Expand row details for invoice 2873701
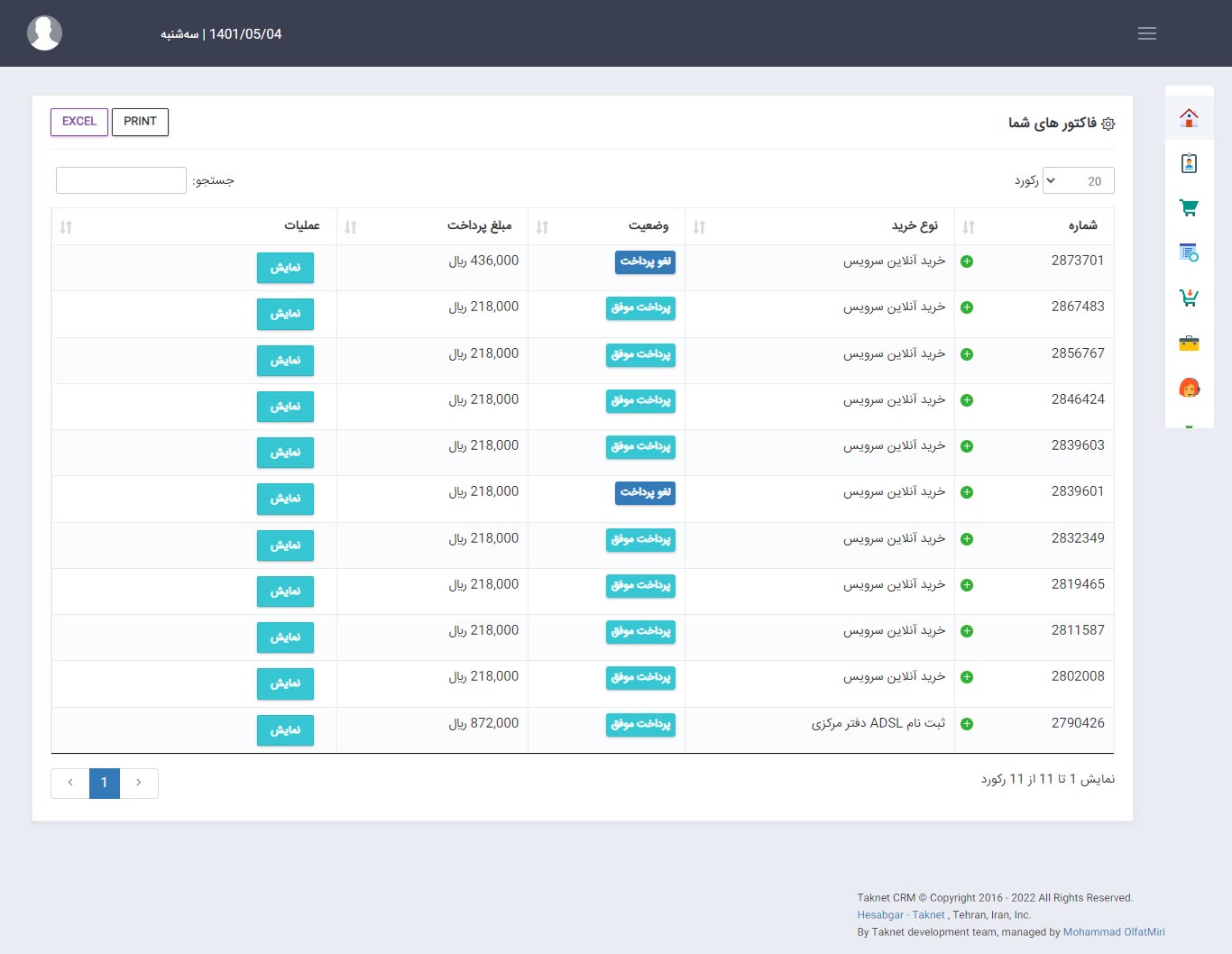Image resolution: width=1232 pixels, height=954 pixels. click(967, 261)
